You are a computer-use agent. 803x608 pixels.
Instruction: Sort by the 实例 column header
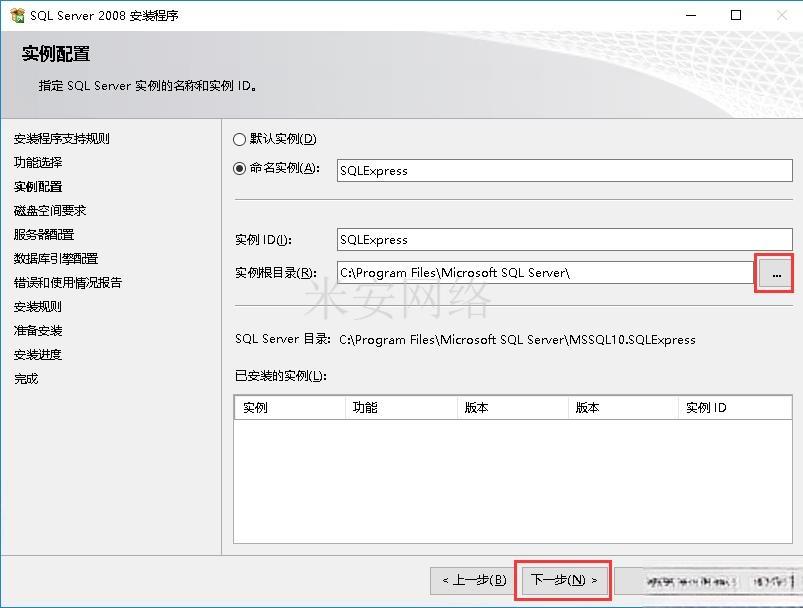point(290,408)
